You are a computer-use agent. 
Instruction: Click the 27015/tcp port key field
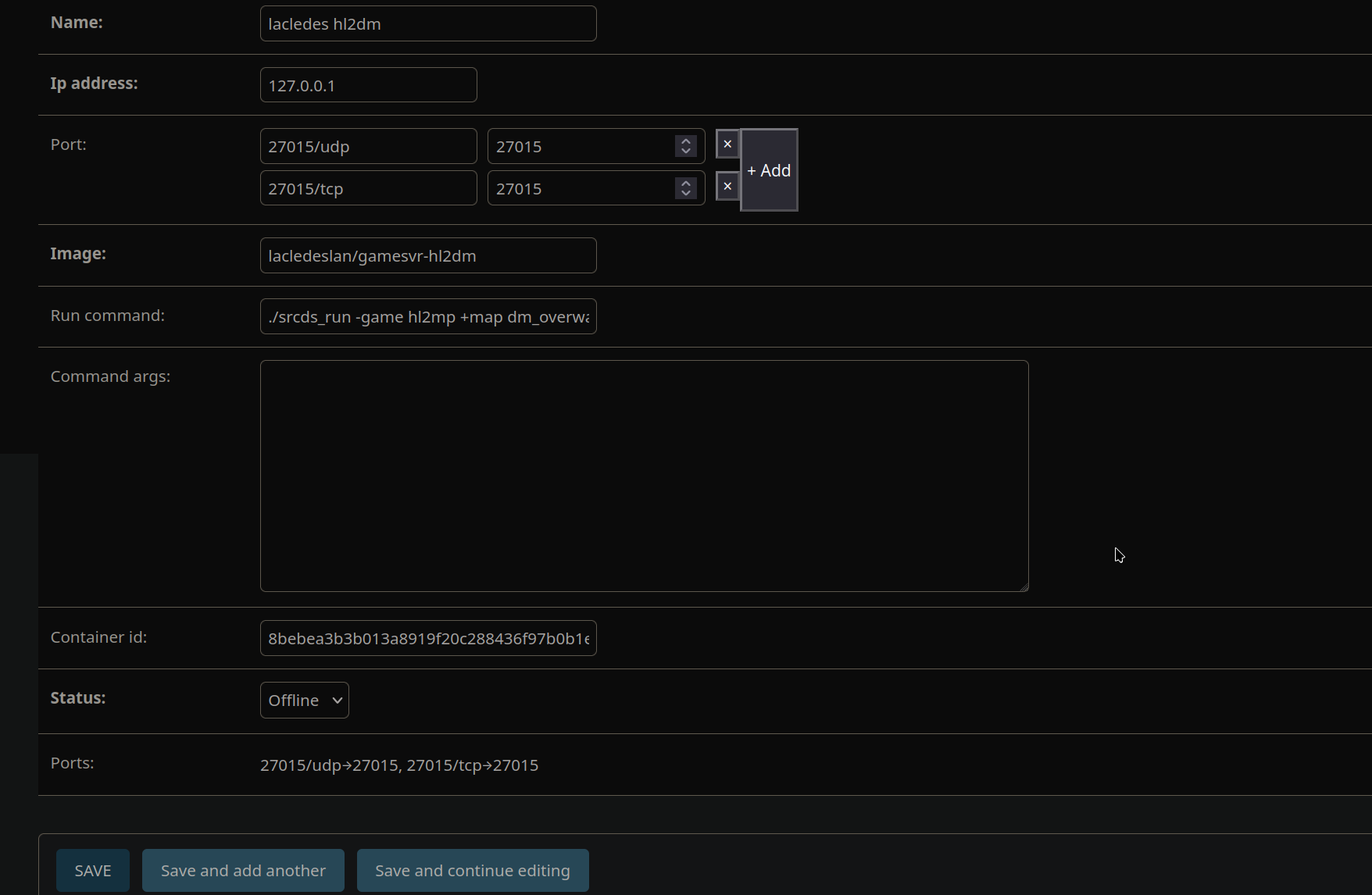point(368,188)
